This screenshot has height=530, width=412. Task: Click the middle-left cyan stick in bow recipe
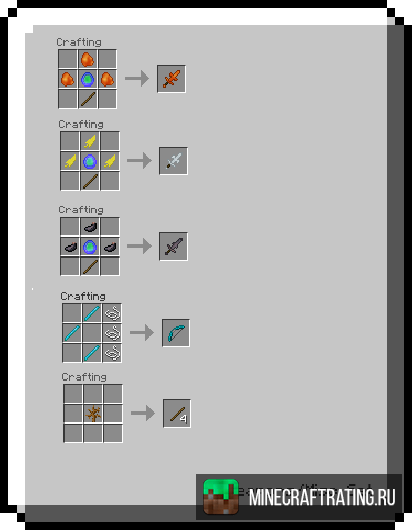(72, 333)
